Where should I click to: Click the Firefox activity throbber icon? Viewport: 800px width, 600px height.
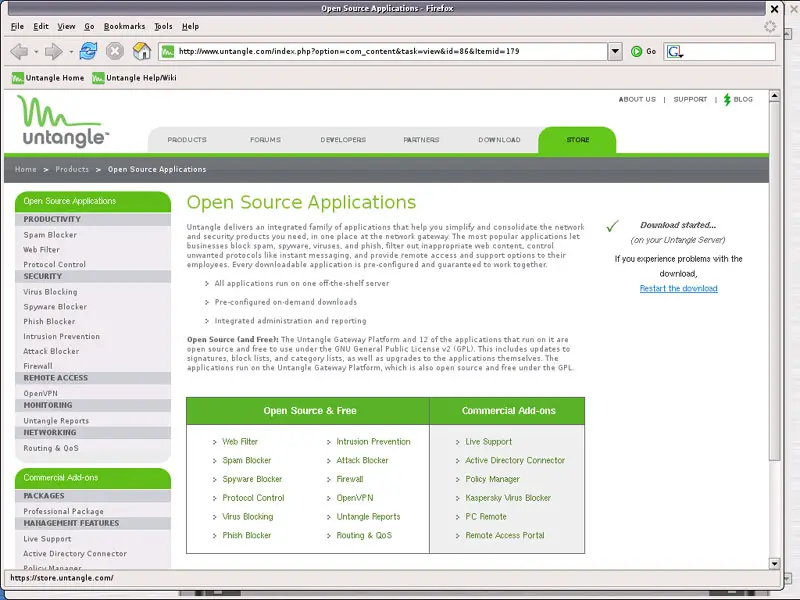coord(770,27)
